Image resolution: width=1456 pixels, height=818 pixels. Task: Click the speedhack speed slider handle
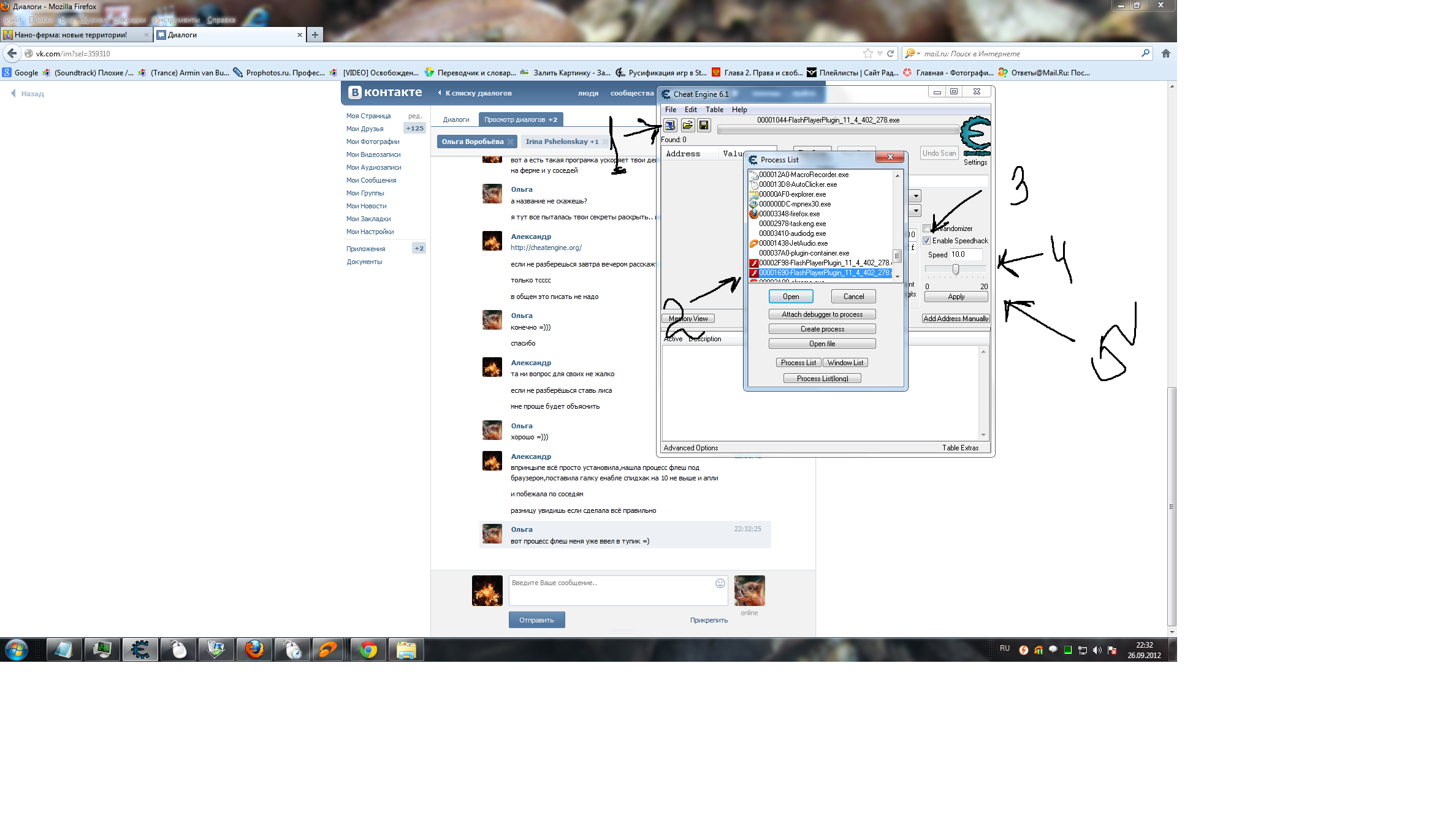pos(955,270)
